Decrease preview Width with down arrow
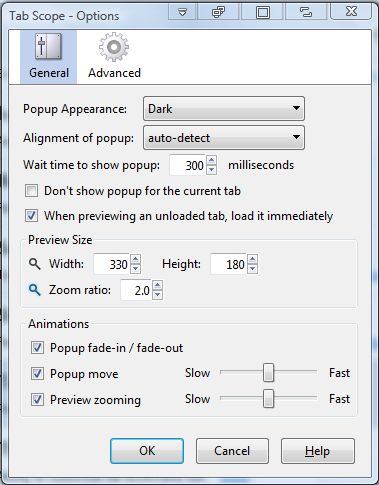379x485 pixels. 135,269
